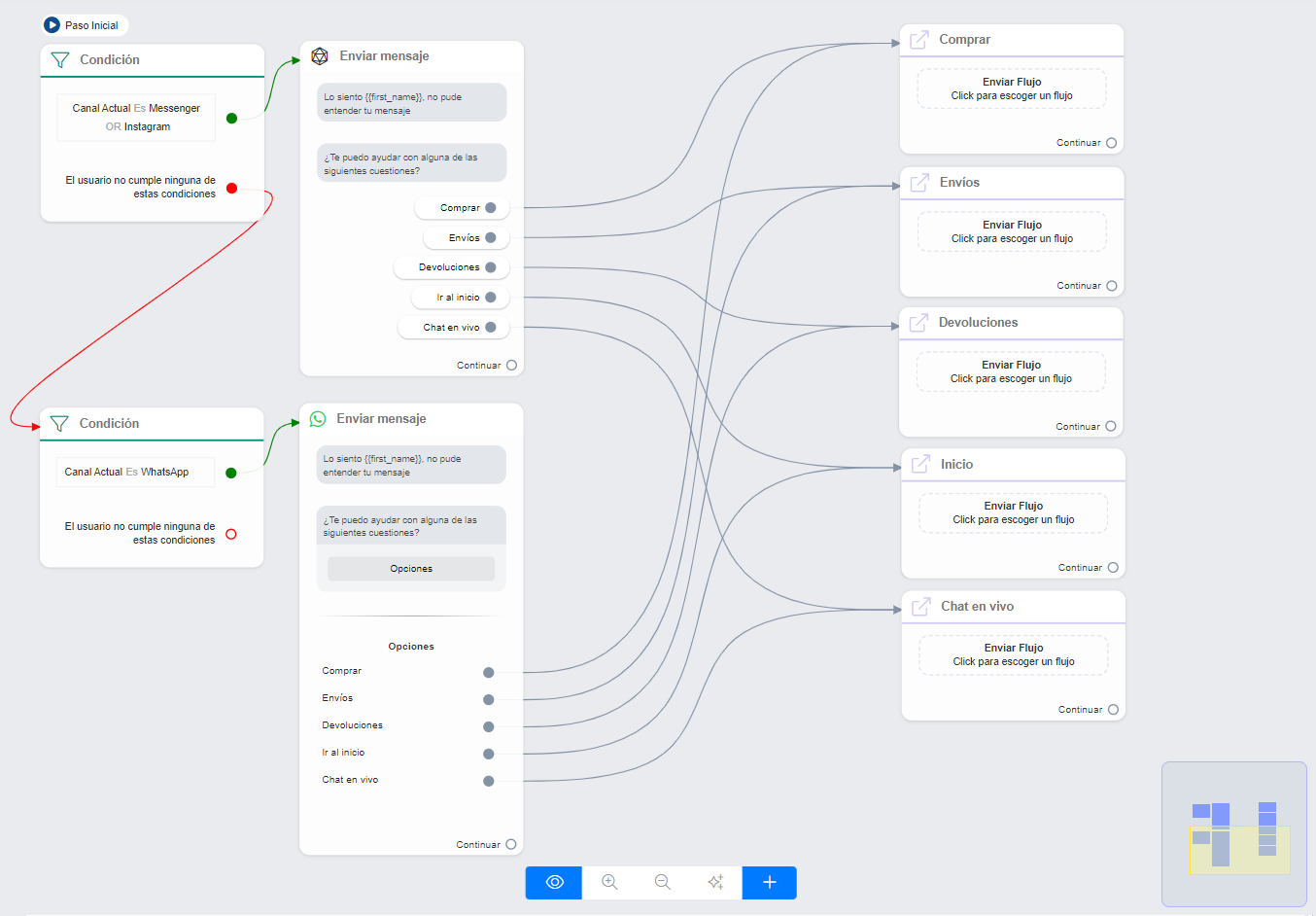Zoom in using the magnifier plus icon
The image size is (1316, 916).
coord(609,882)
